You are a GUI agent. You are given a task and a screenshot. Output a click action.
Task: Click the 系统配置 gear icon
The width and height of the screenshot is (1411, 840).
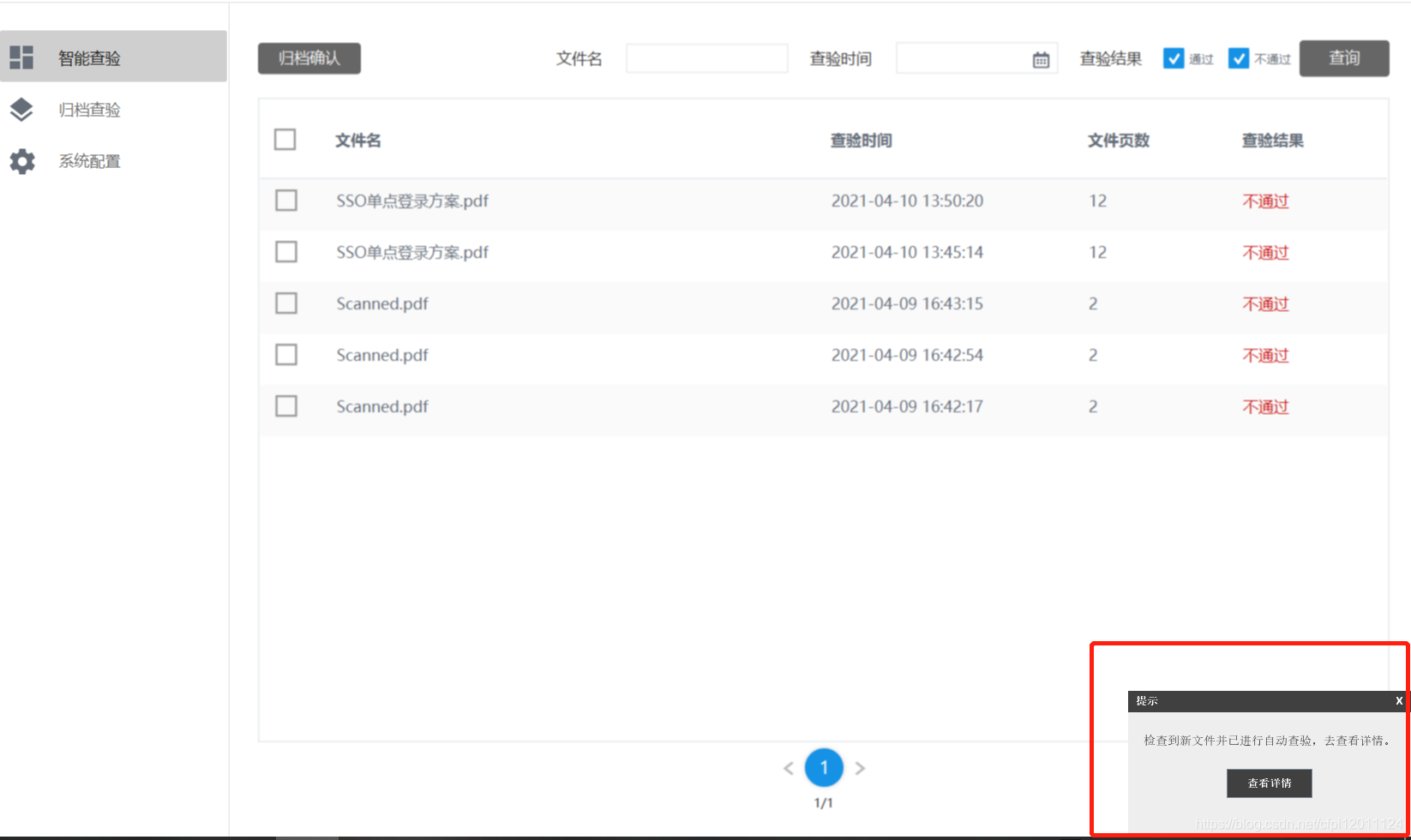(21, 161)
